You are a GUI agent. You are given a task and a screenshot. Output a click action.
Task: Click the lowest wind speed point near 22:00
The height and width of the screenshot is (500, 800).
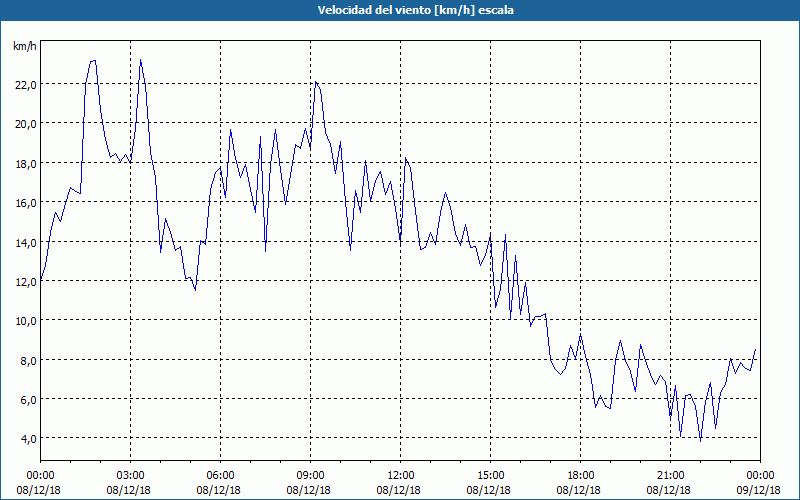[x=701, y=441]
